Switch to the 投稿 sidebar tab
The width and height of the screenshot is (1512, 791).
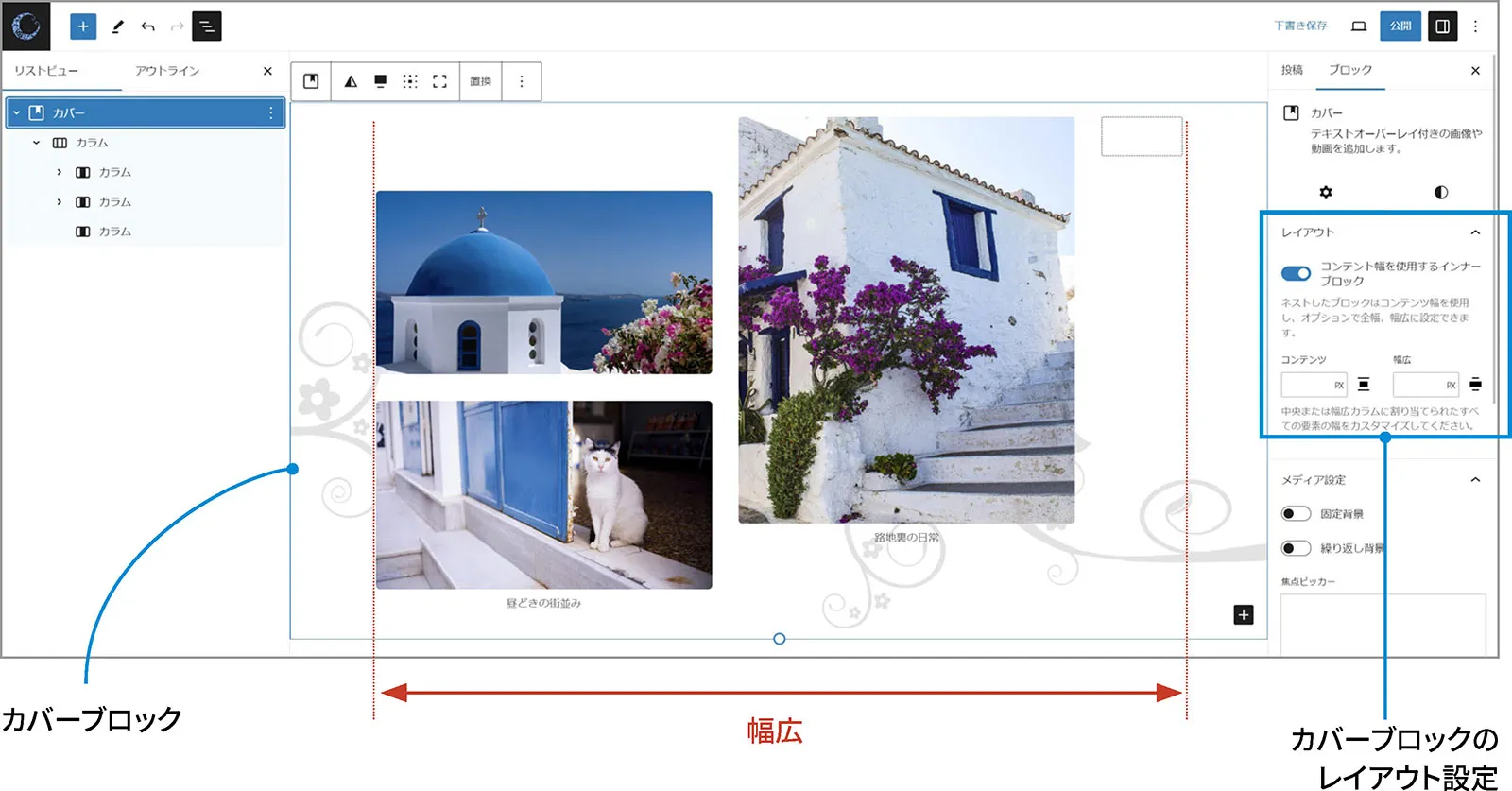pyautogui.click(x=1292, y=70)
